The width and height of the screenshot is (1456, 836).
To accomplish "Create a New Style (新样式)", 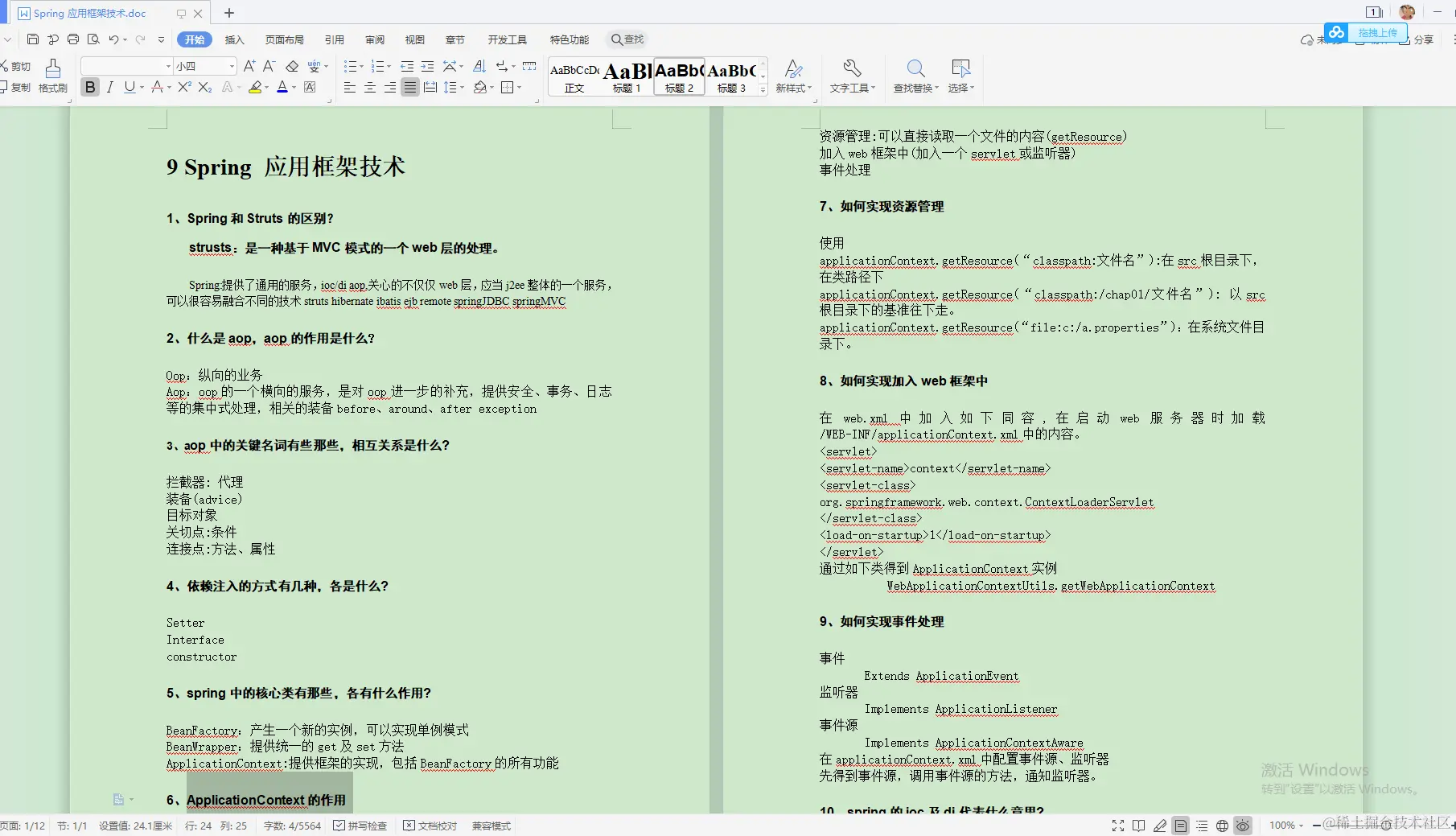I will coord(793,76).
